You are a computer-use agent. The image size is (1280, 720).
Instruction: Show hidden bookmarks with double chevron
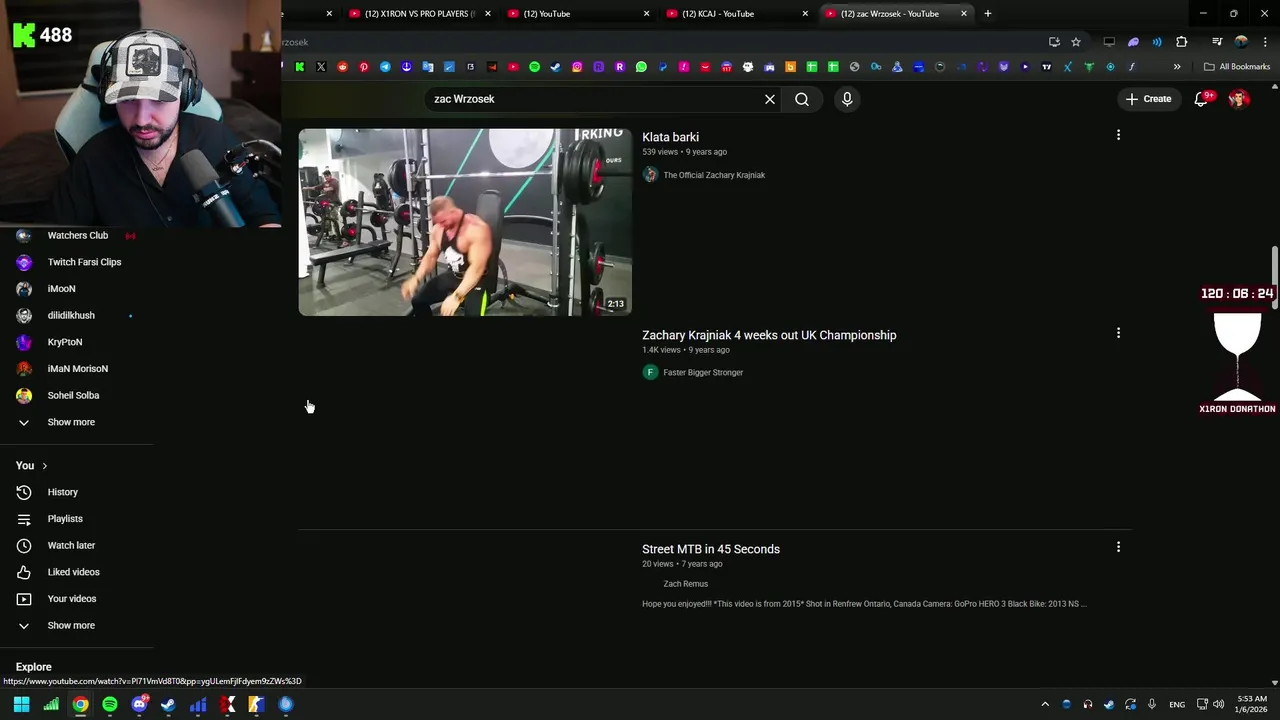[x=1177, y=67]
